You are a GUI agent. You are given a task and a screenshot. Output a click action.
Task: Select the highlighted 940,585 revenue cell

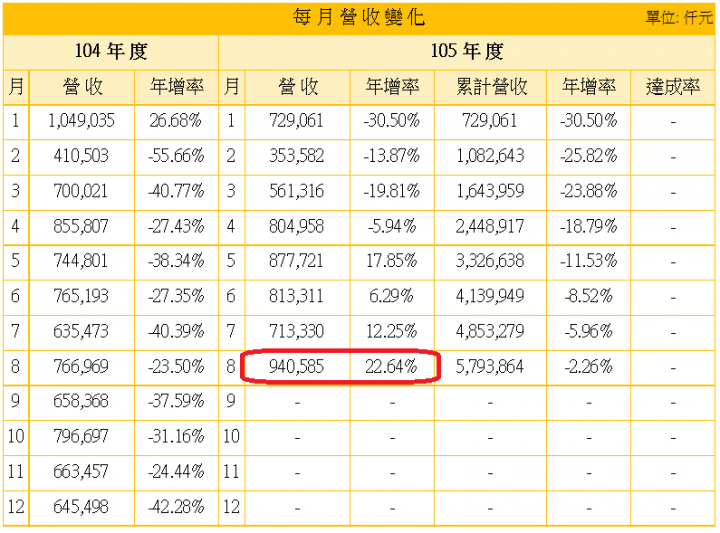coord(297,367)
